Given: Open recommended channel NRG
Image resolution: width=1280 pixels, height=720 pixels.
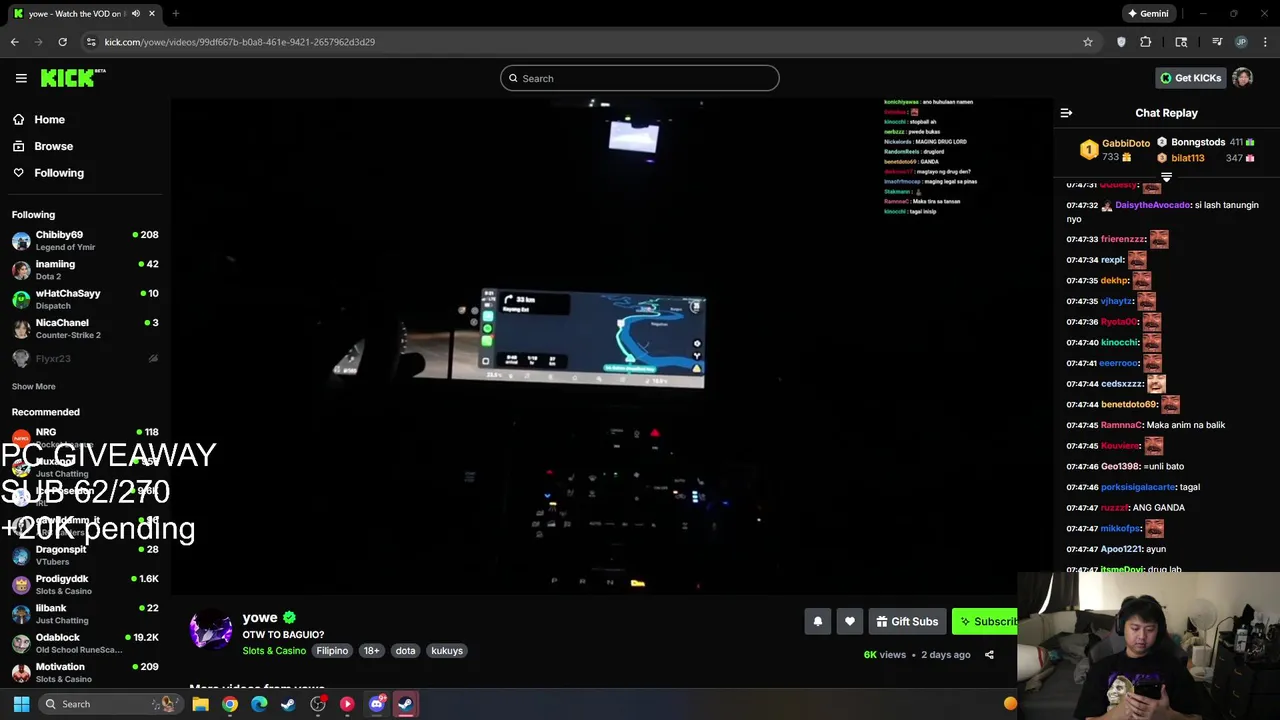Looking at the screenshot, I should tap(85, 436).
